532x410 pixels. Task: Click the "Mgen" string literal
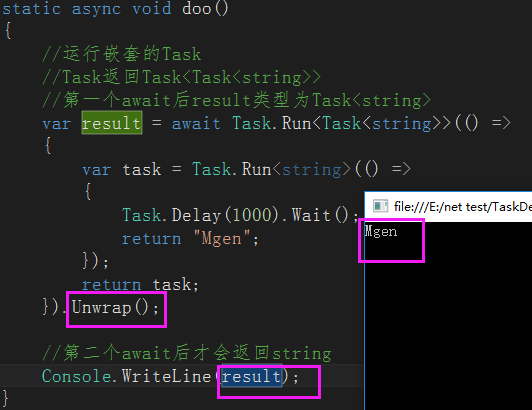[222, 238]
